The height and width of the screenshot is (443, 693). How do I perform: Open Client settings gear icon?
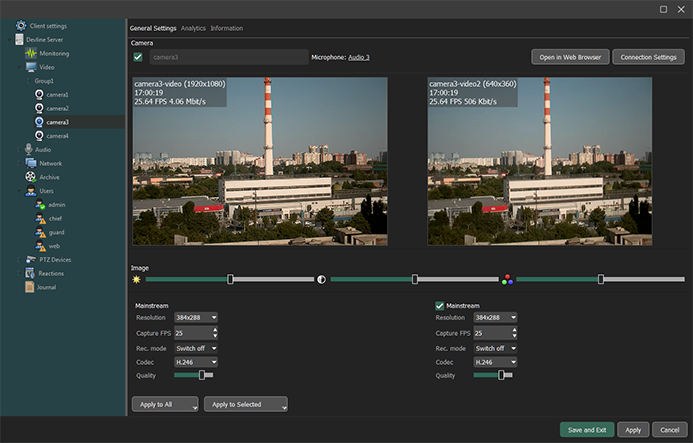(21, 26)
